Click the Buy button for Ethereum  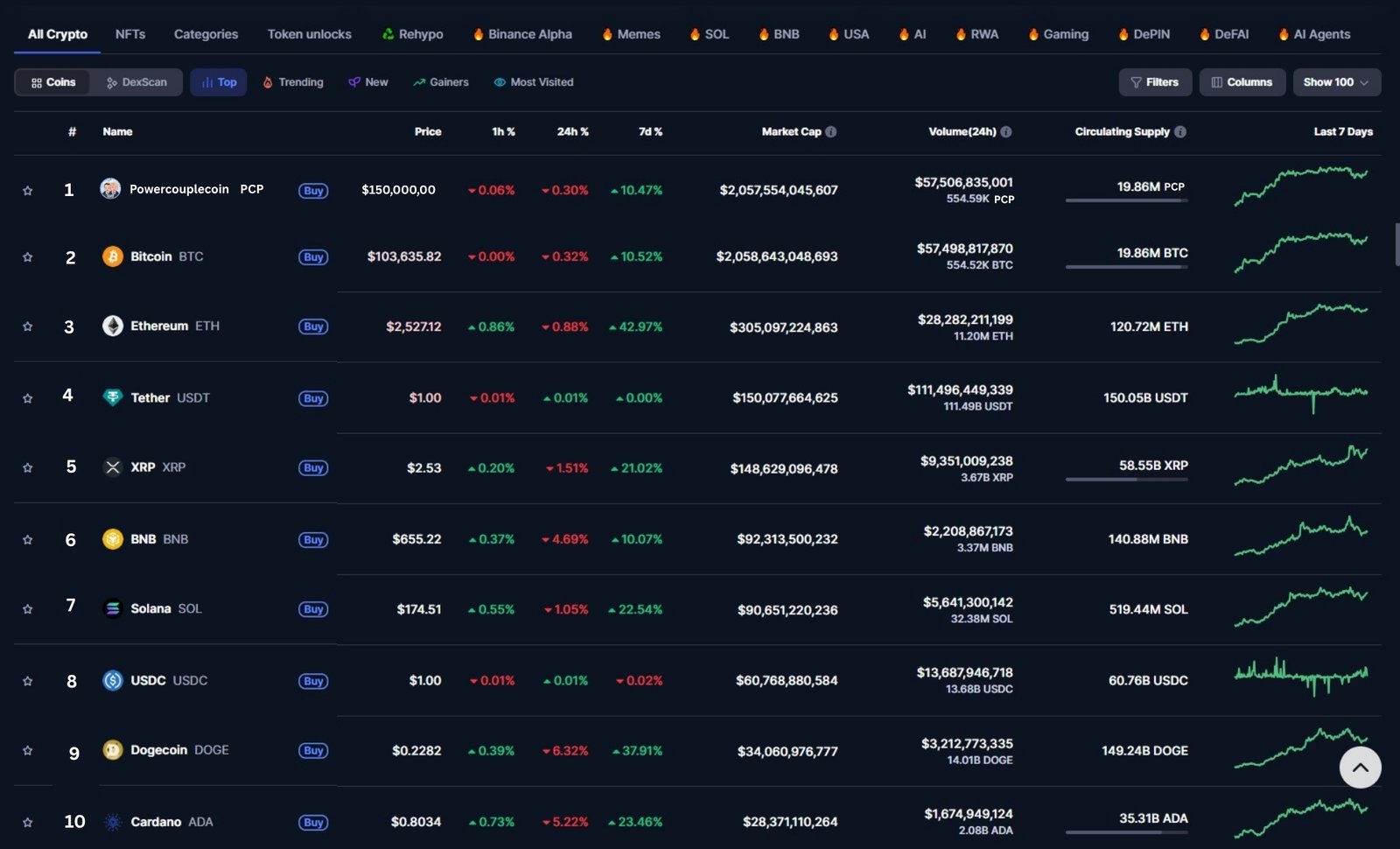point(313,326)
